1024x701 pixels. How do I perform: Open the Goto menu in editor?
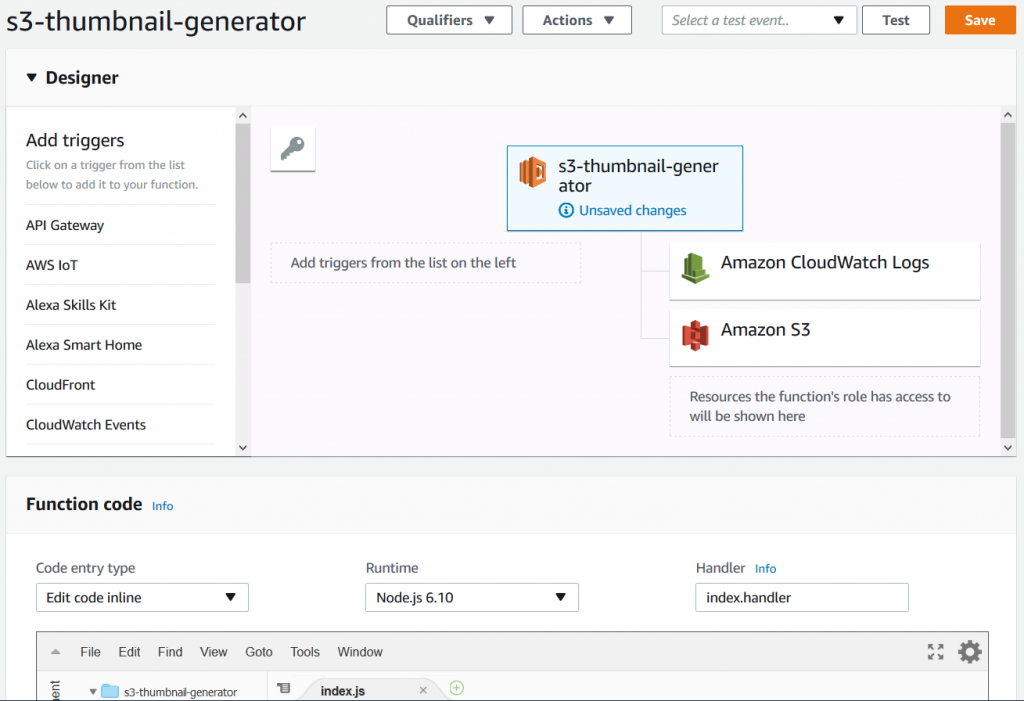coord(259,652)
